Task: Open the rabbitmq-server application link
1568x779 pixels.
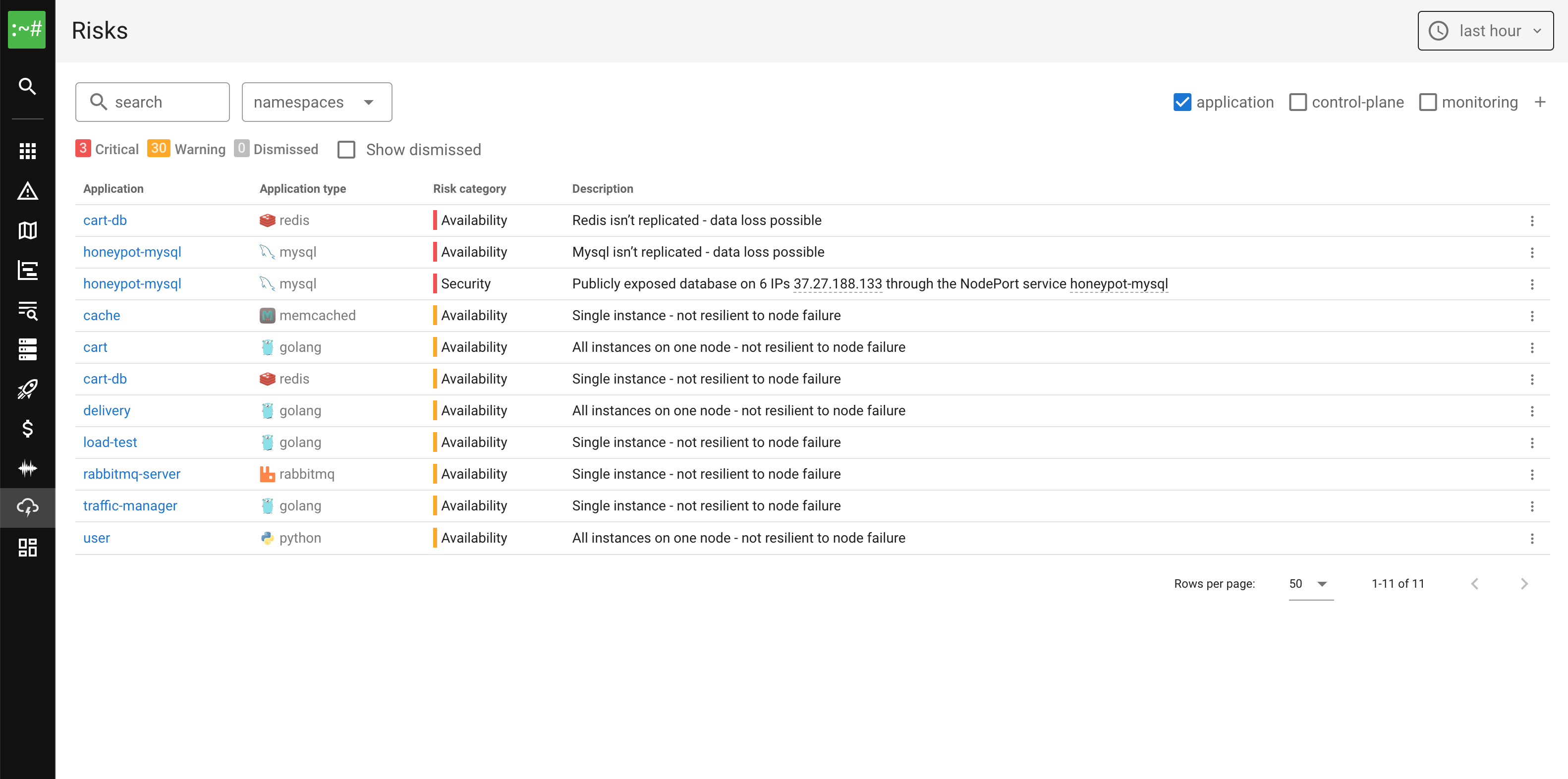Action: pos(131,474)
